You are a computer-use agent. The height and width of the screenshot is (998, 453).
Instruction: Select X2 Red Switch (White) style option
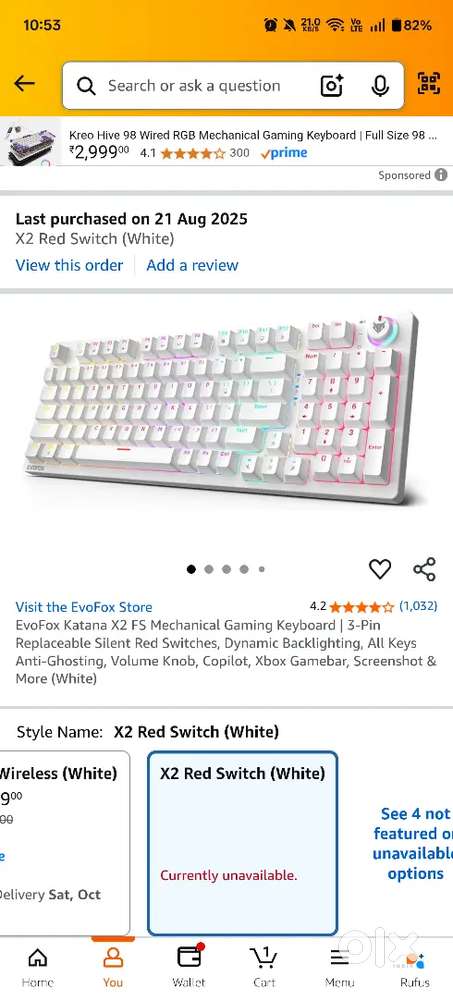tap(242, 843)
